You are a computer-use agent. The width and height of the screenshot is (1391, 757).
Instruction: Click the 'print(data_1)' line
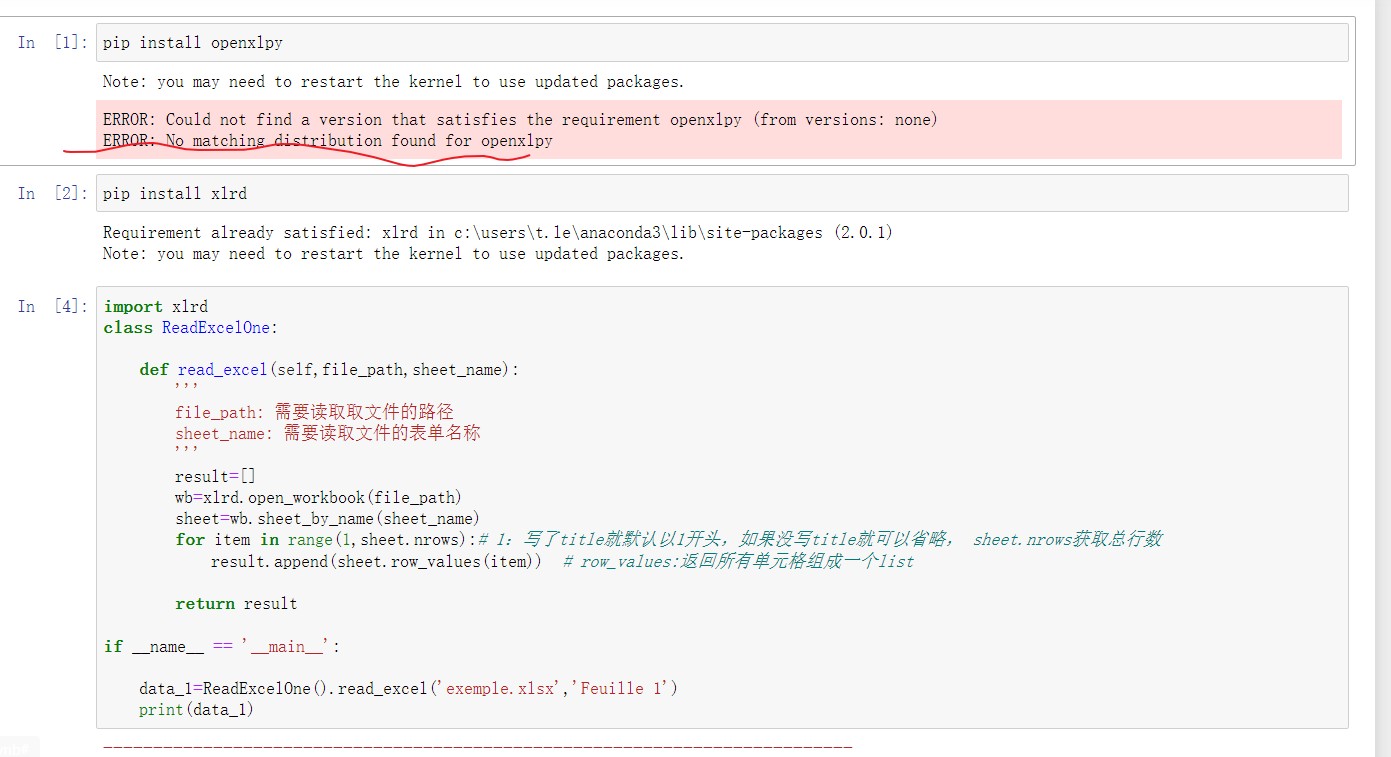[x=197, y=709]
